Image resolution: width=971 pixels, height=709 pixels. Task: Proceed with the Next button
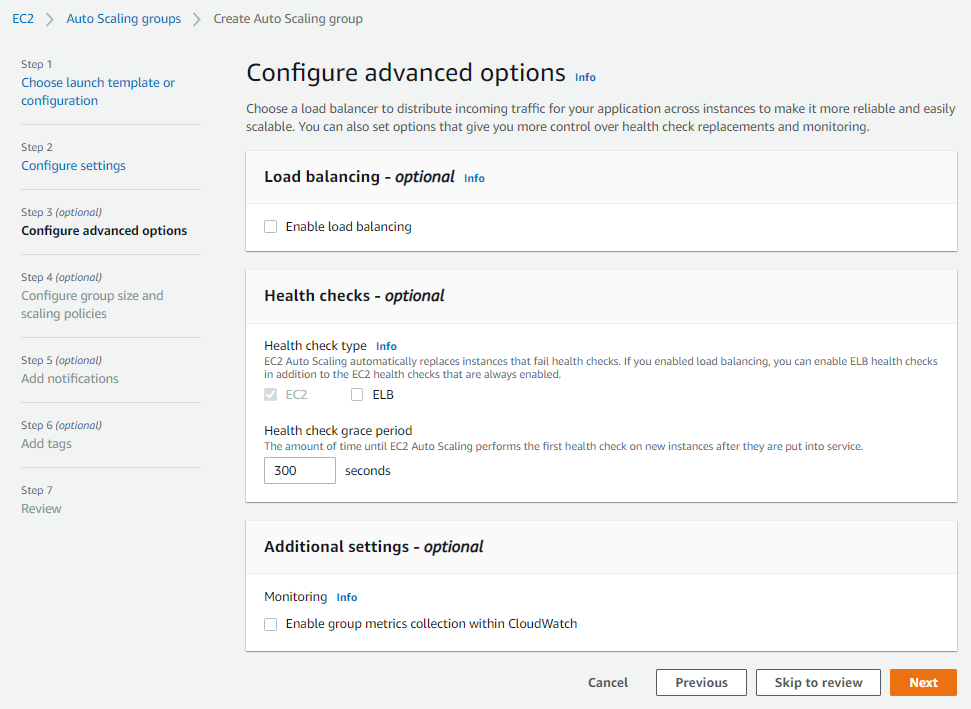923,682
